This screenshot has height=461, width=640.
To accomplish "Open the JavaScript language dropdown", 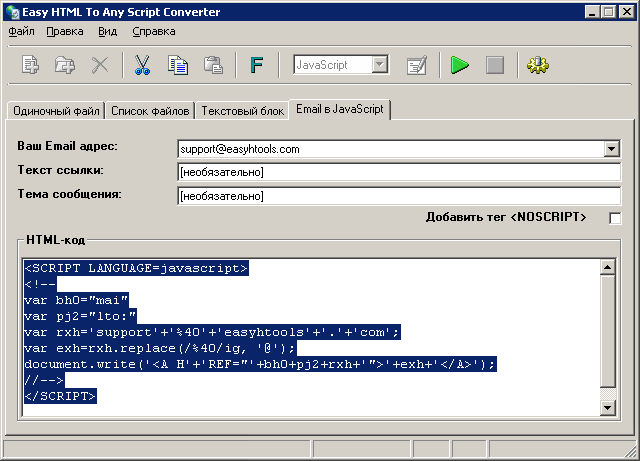I will point(380,65).
